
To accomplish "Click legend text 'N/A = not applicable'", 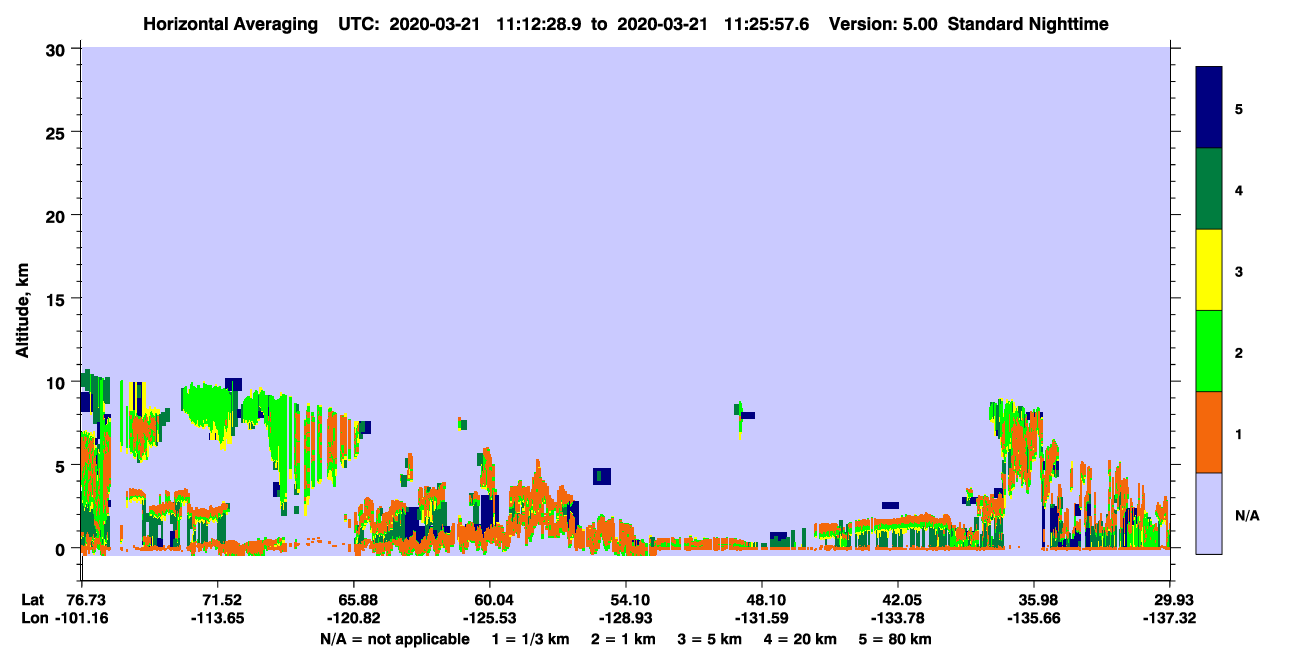I will pyautogui.click(x=394, y=639).
